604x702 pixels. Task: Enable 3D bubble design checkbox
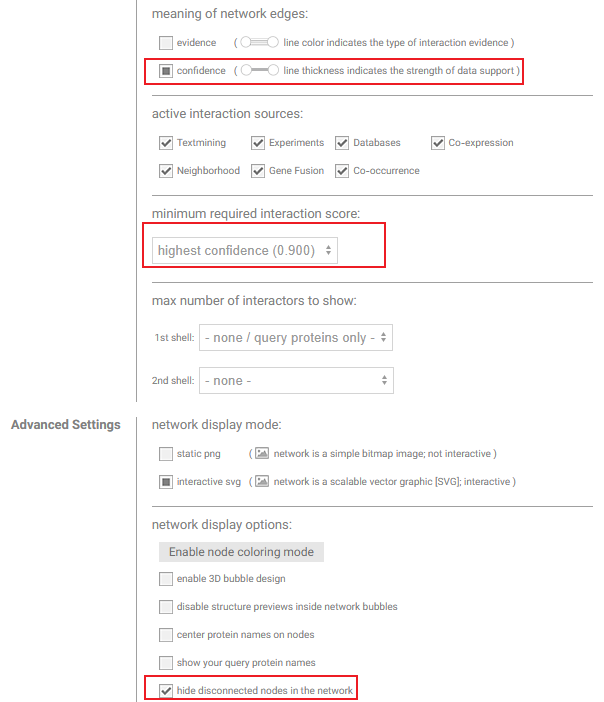coord(166,579)
